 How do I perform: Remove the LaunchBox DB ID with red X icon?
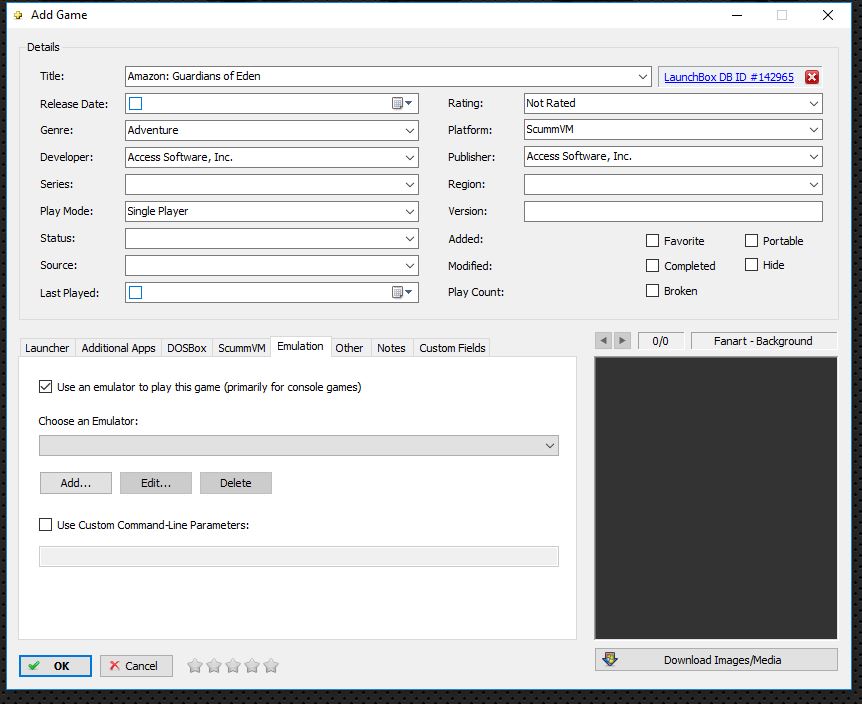[811, 77]
